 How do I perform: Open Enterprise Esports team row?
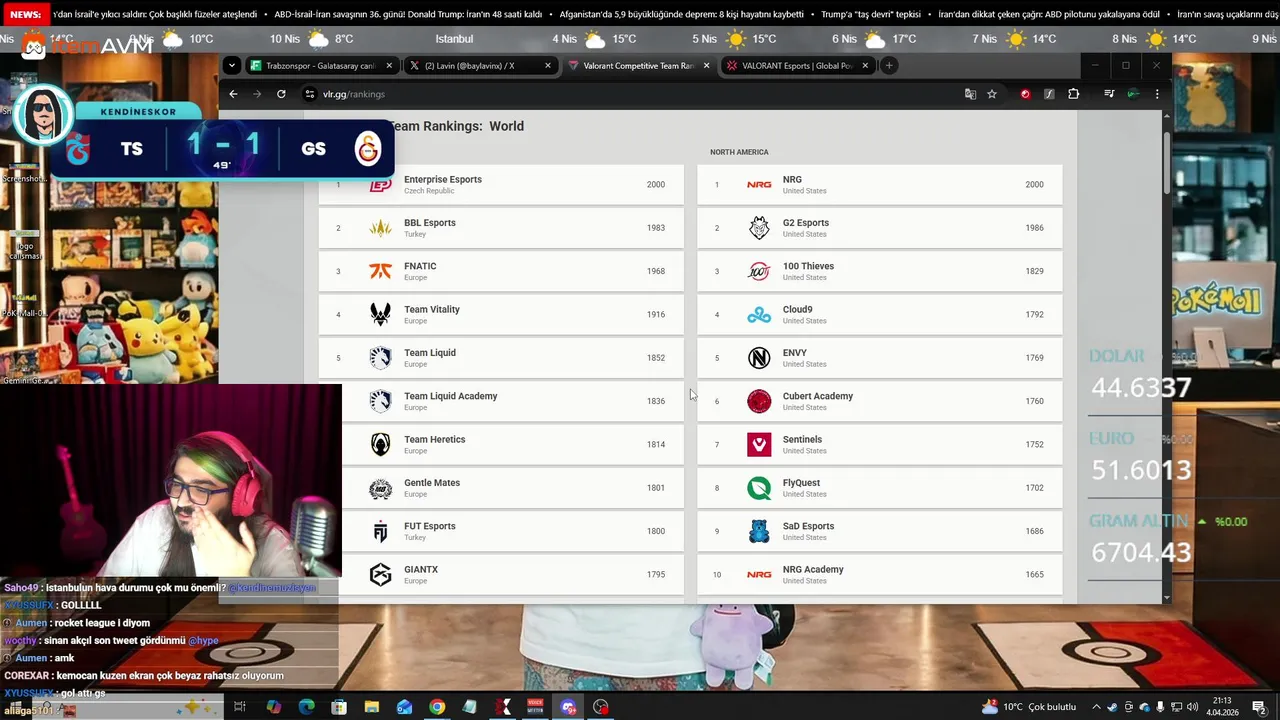point(501,185)
